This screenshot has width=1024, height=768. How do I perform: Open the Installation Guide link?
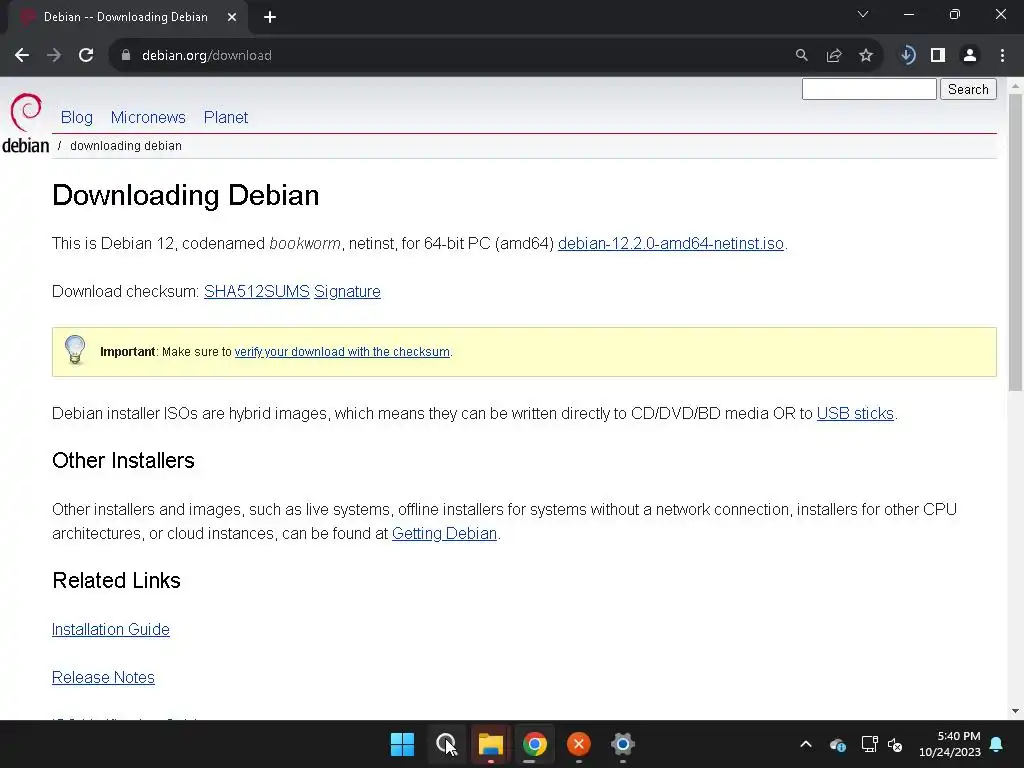(x=111, y=630)
